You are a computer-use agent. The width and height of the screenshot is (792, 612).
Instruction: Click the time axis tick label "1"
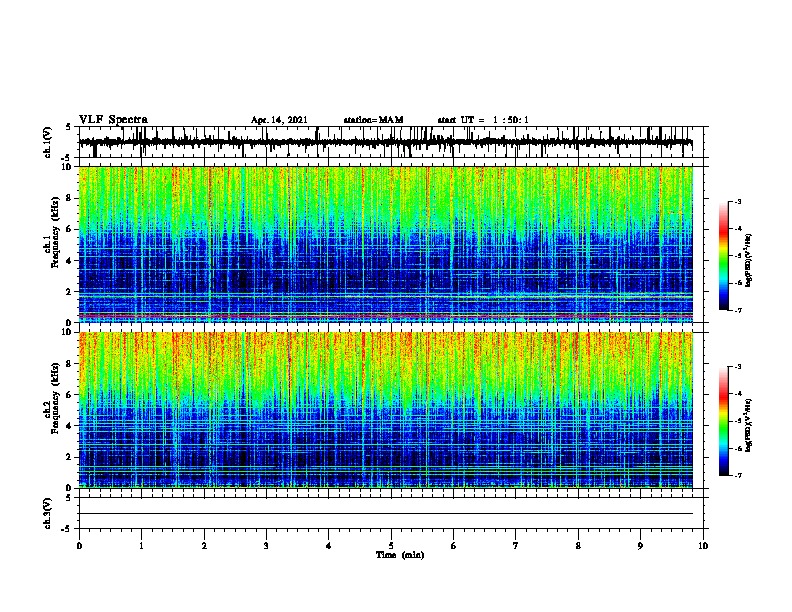click(141, 546)
